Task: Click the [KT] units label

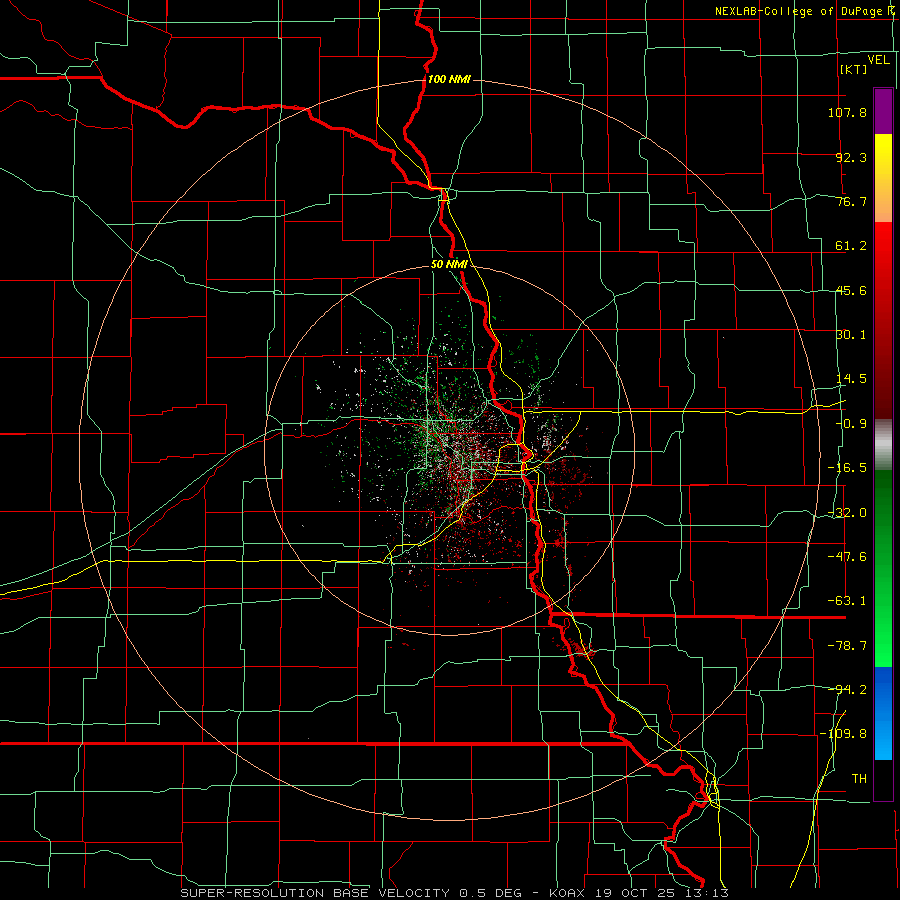Action: 853,69
